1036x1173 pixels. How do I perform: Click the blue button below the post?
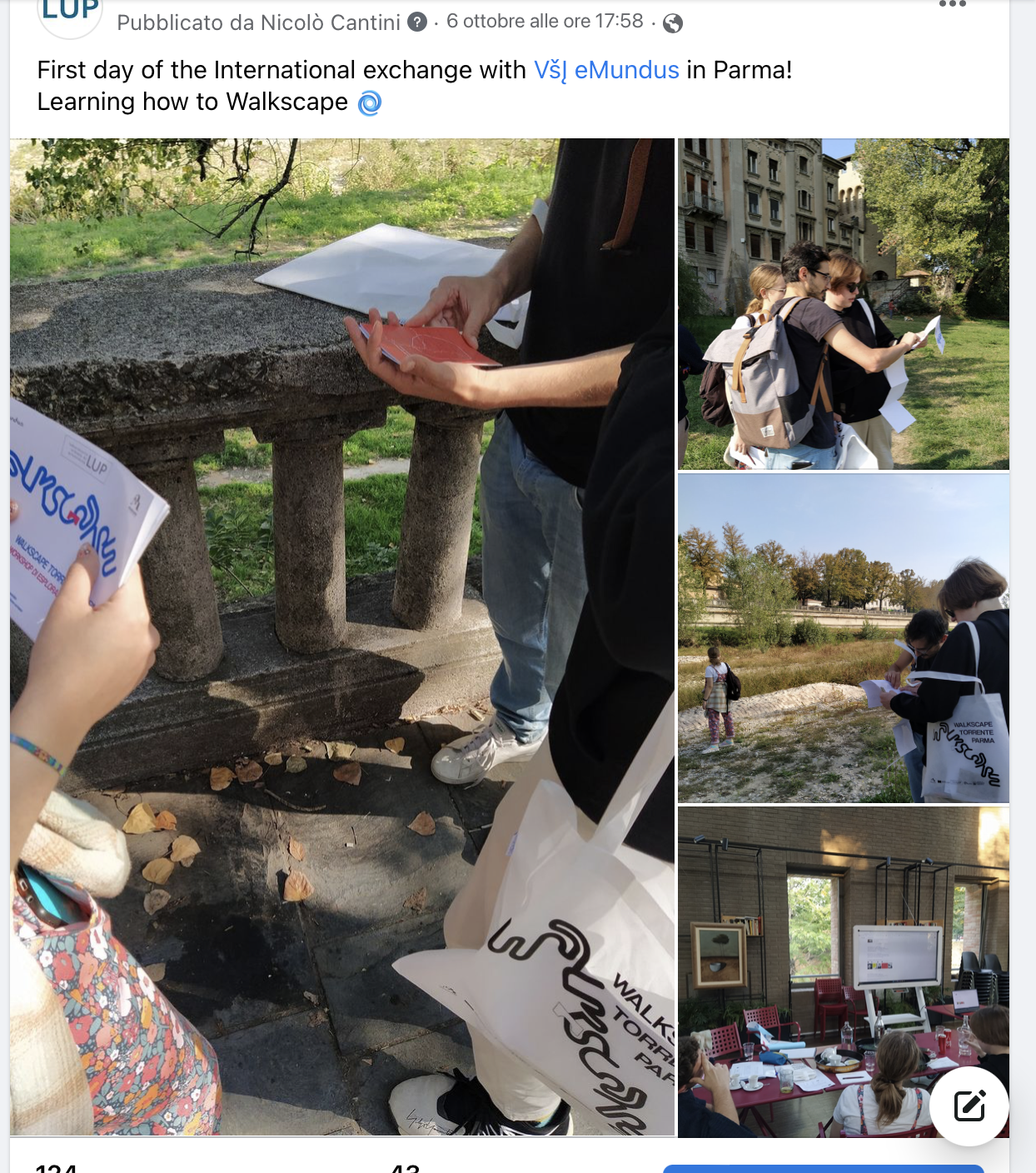pyautogui.click(x=824, y=1169)
